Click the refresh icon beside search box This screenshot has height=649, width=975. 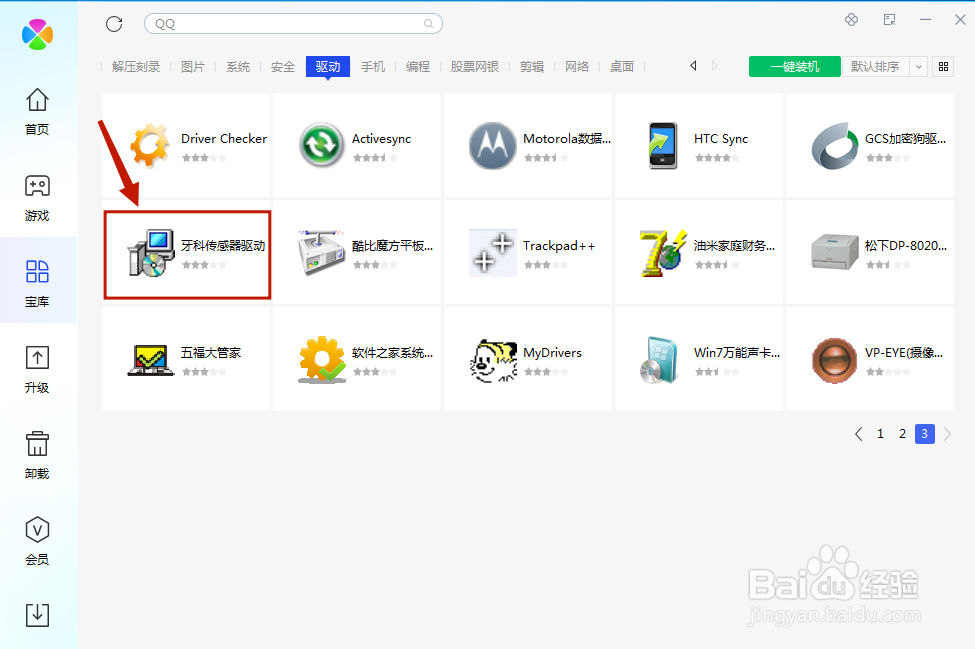(114, 24)
